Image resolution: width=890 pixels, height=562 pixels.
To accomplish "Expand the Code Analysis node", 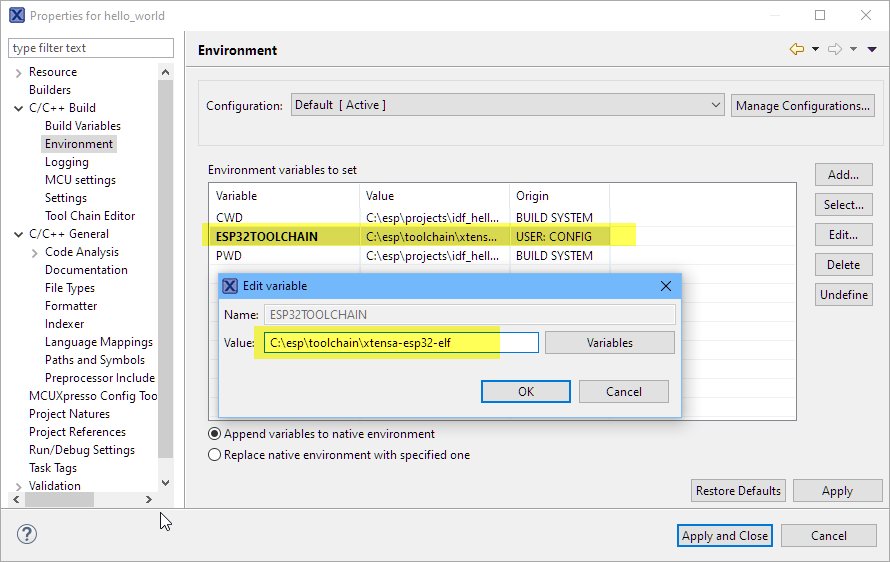I will (35, 252).
